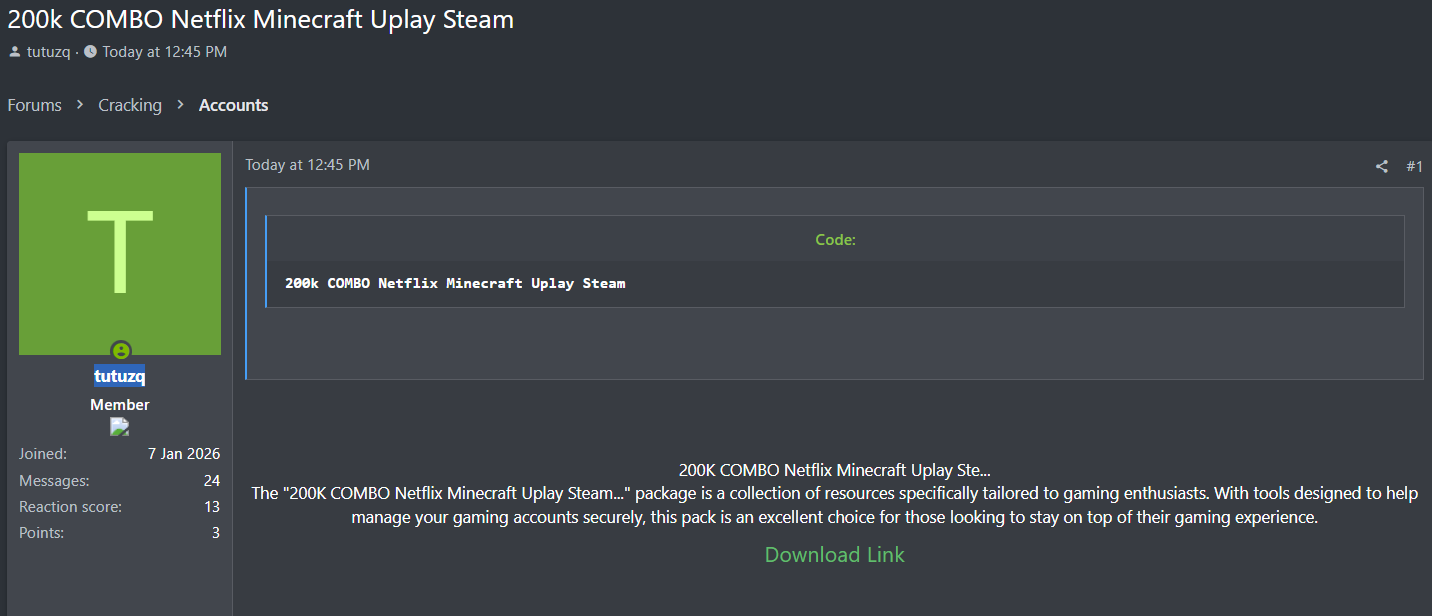Click the messages count 24

(x=212, y=481)
